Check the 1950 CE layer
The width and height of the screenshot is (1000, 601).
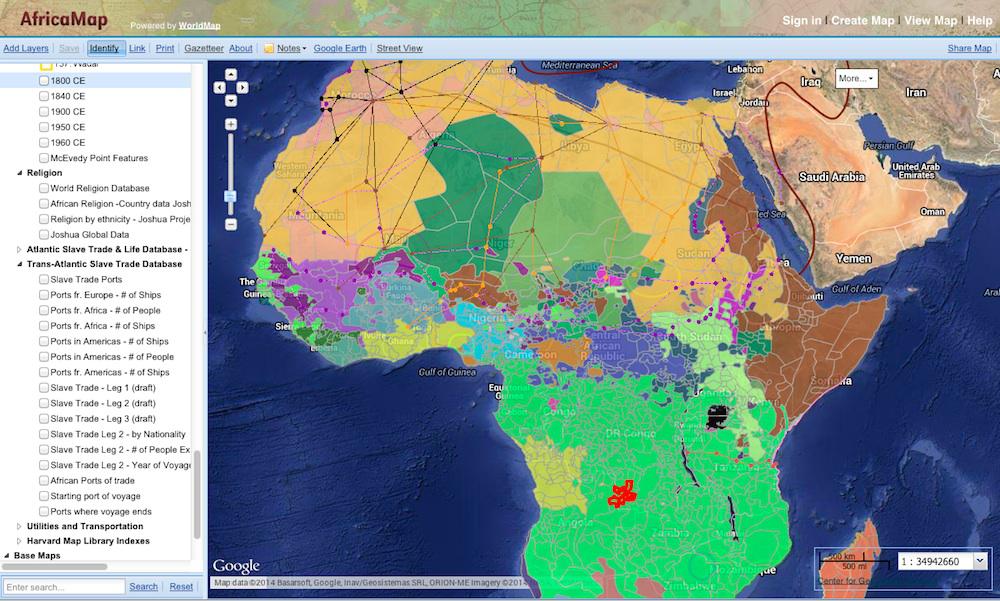[44, 127]
